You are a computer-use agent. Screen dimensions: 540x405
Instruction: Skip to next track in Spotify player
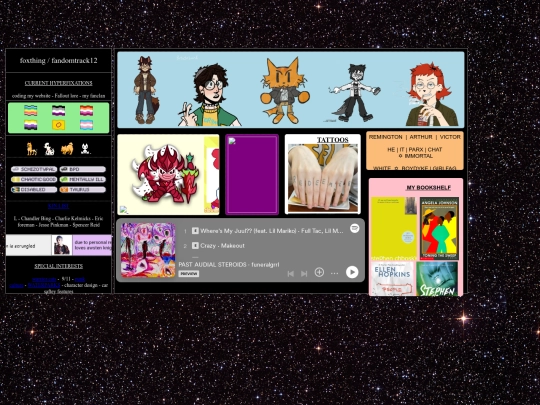[304, 273]
